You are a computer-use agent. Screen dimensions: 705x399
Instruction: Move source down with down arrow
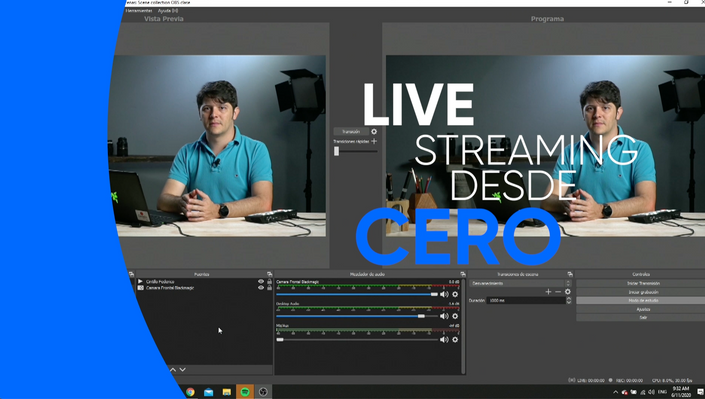(183, 369)
